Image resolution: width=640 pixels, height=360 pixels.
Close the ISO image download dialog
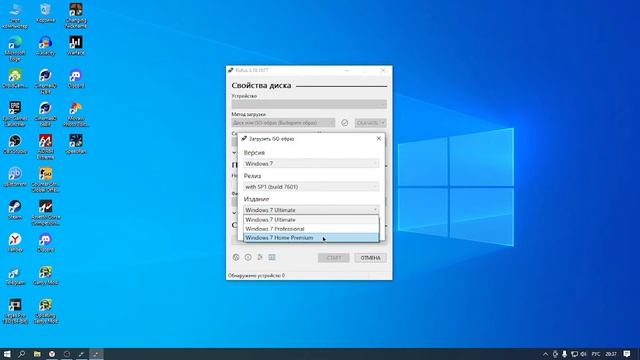click(x=379, y=139)
